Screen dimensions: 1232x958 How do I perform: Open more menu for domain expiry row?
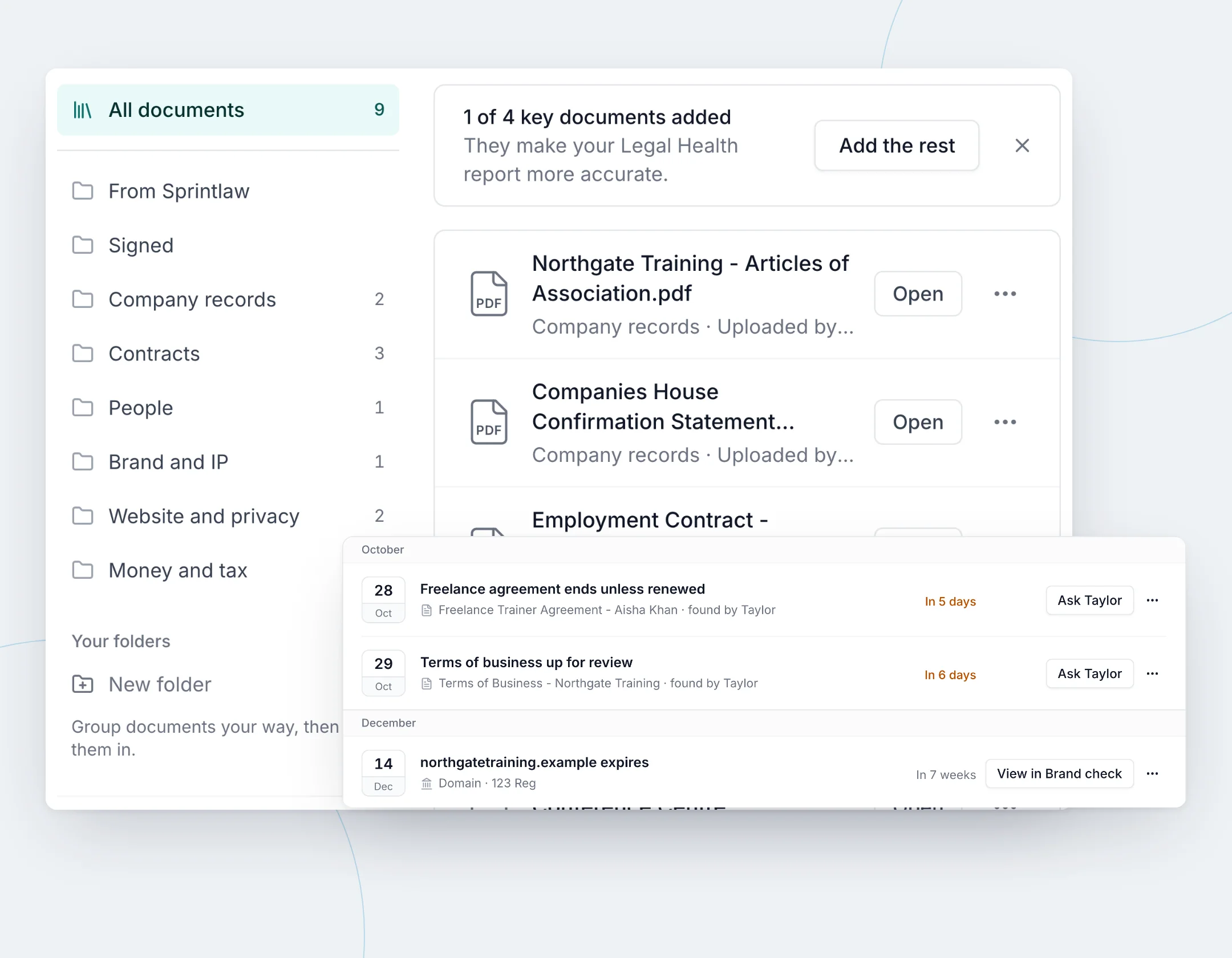tap(1152, 774)
